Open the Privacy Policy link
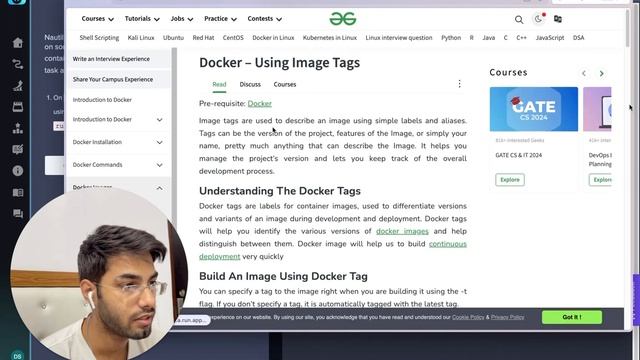This screenshot has width=640, height=360. click(x=507, y=317)
